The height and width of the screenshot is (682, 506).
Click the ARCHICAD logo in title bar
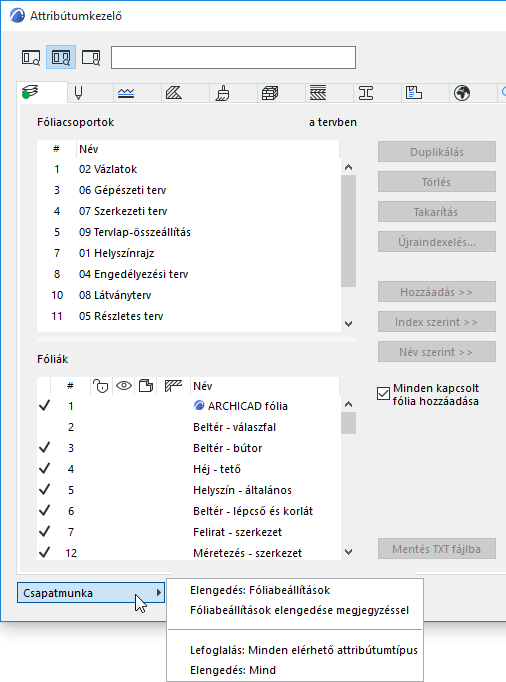pyautogui.click(x=17, y=16)
